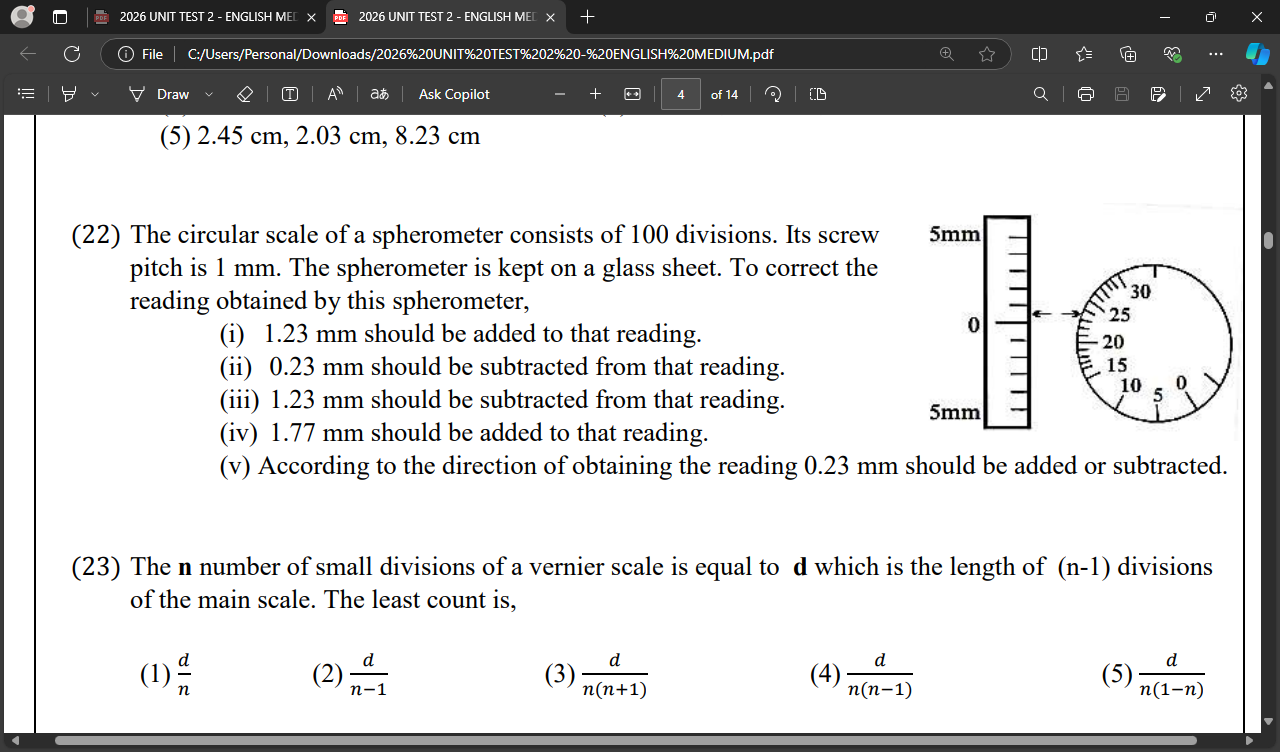Click the question number (22)
The image size is (1280, 752).
click(96, 236)
